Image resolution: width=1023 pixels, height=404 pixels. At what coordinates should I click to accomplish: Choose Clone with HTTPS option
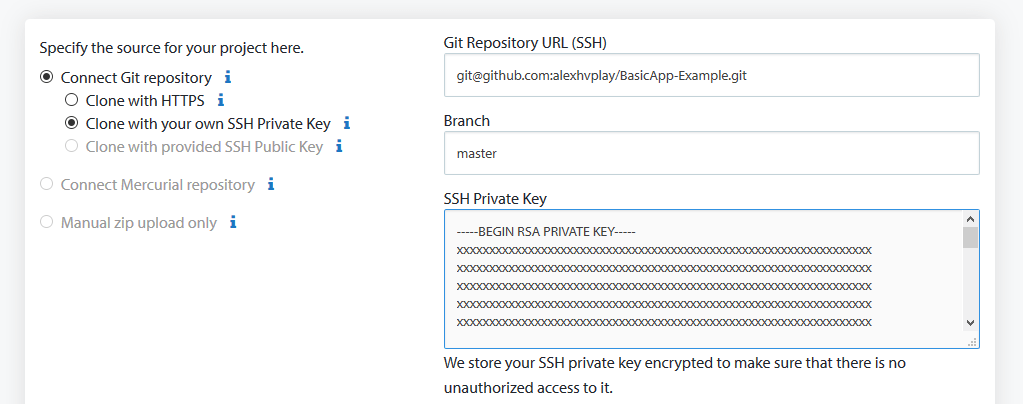click(72, 101)
